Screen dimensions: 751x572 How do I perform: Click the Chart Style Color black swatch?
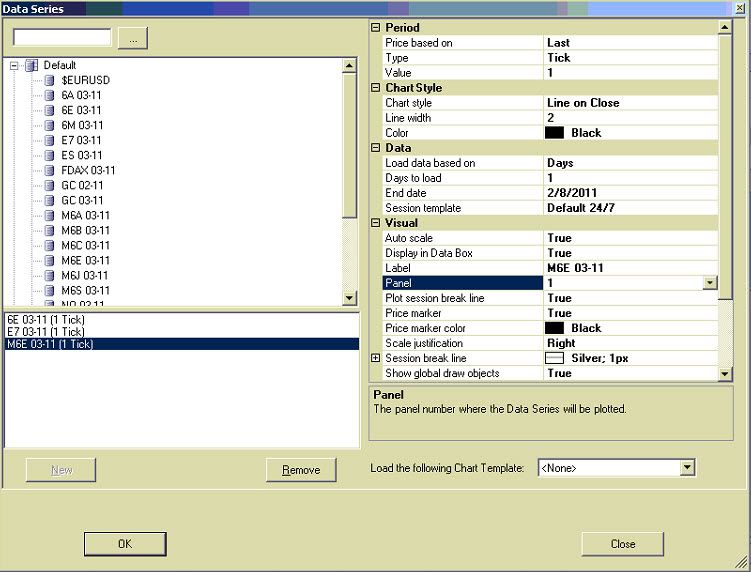[554, 133]
